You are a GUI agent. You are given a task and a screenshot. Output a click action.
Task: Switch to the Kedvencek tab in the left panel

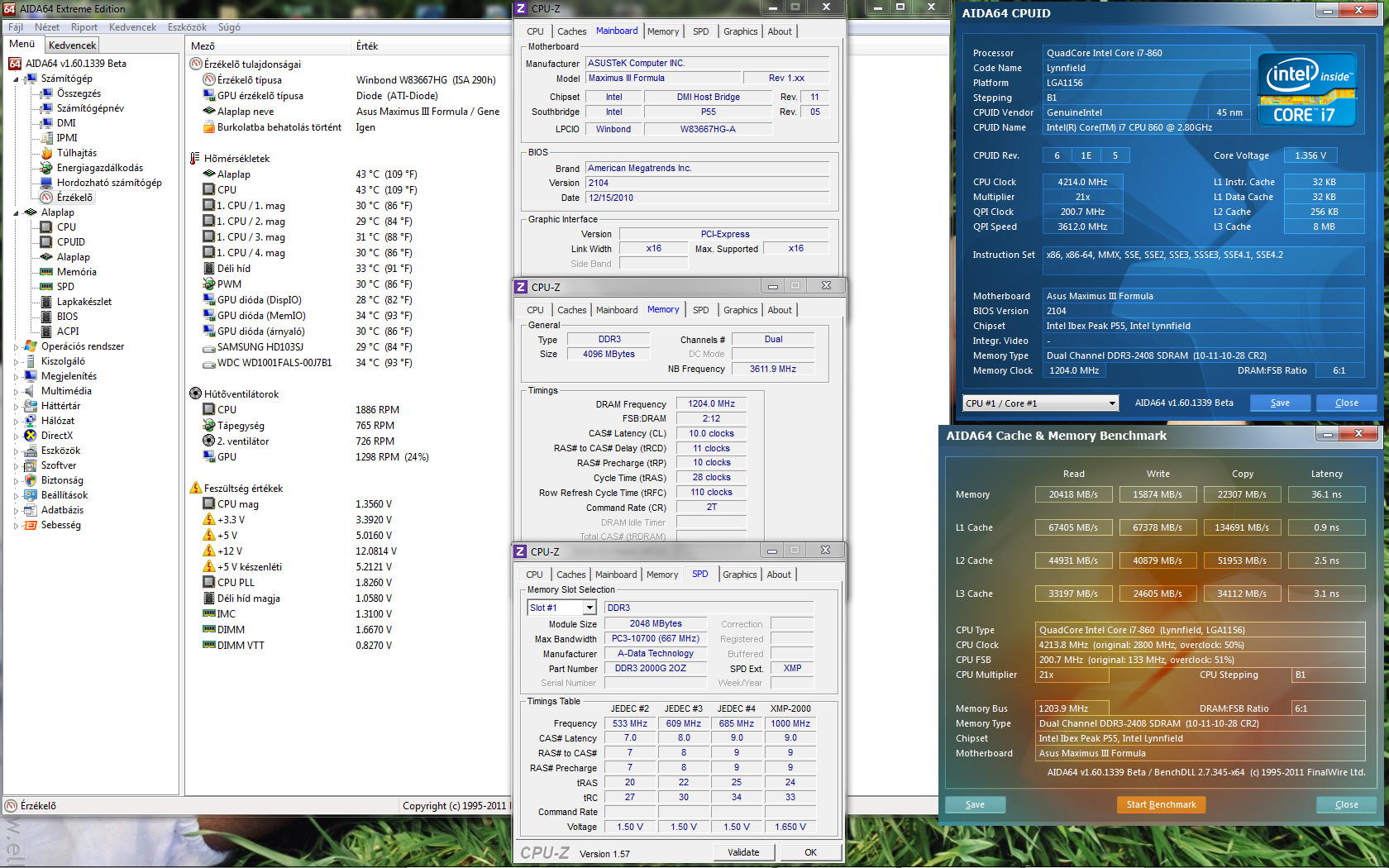(73, 45)
